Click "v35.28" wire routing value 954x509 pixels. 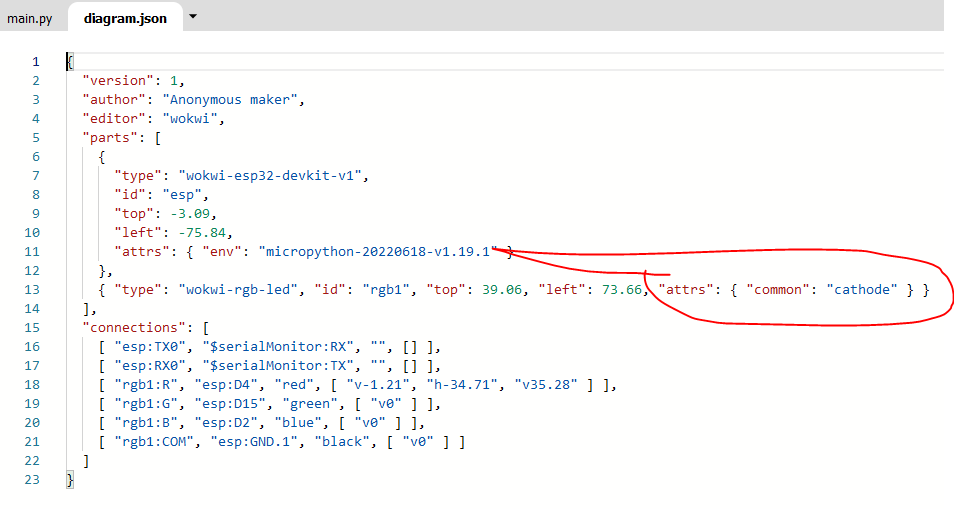pos(546,384)
